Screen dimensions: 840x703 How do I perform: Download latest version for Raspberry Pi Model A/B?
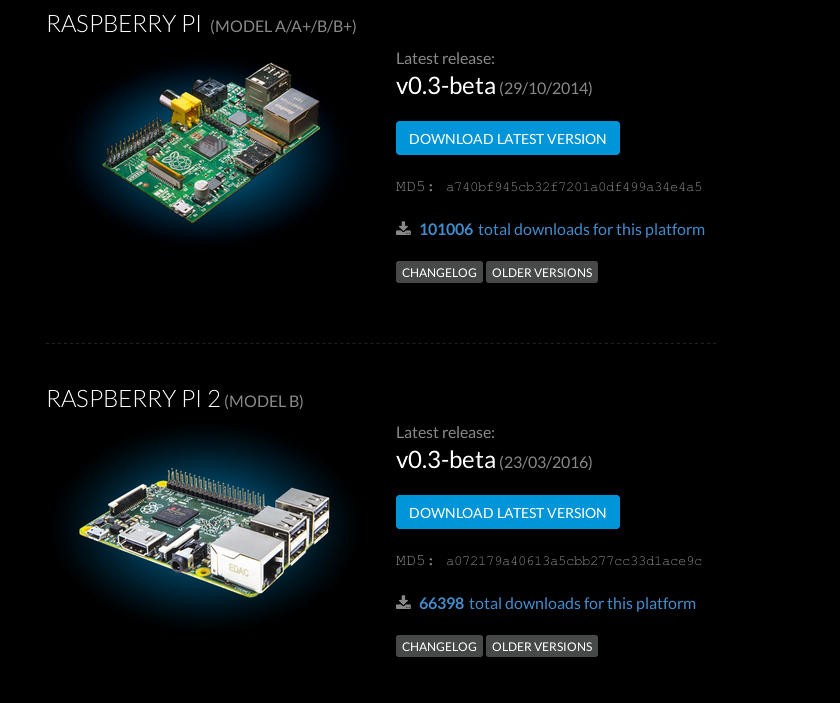coord(507,138)
